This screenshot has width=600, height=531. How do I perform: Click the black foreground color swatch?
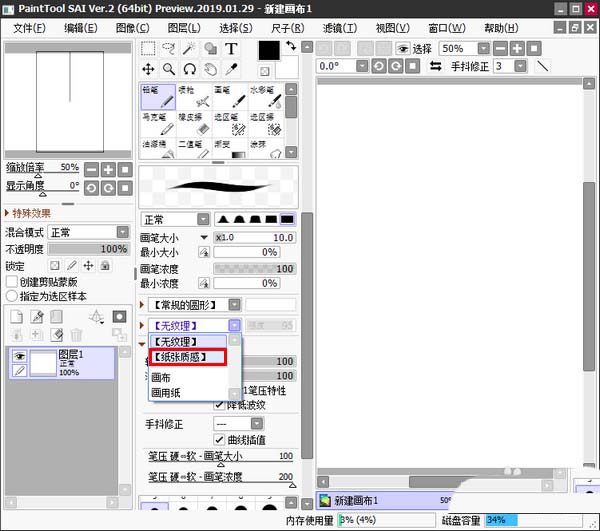(x=269, y=50)
